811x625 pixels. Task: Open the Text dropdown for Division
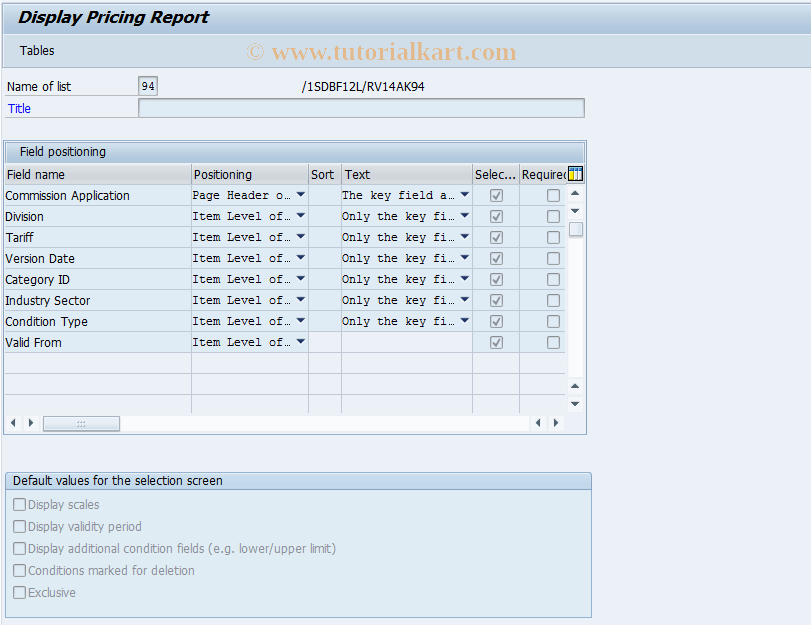(x=463, y=216)
